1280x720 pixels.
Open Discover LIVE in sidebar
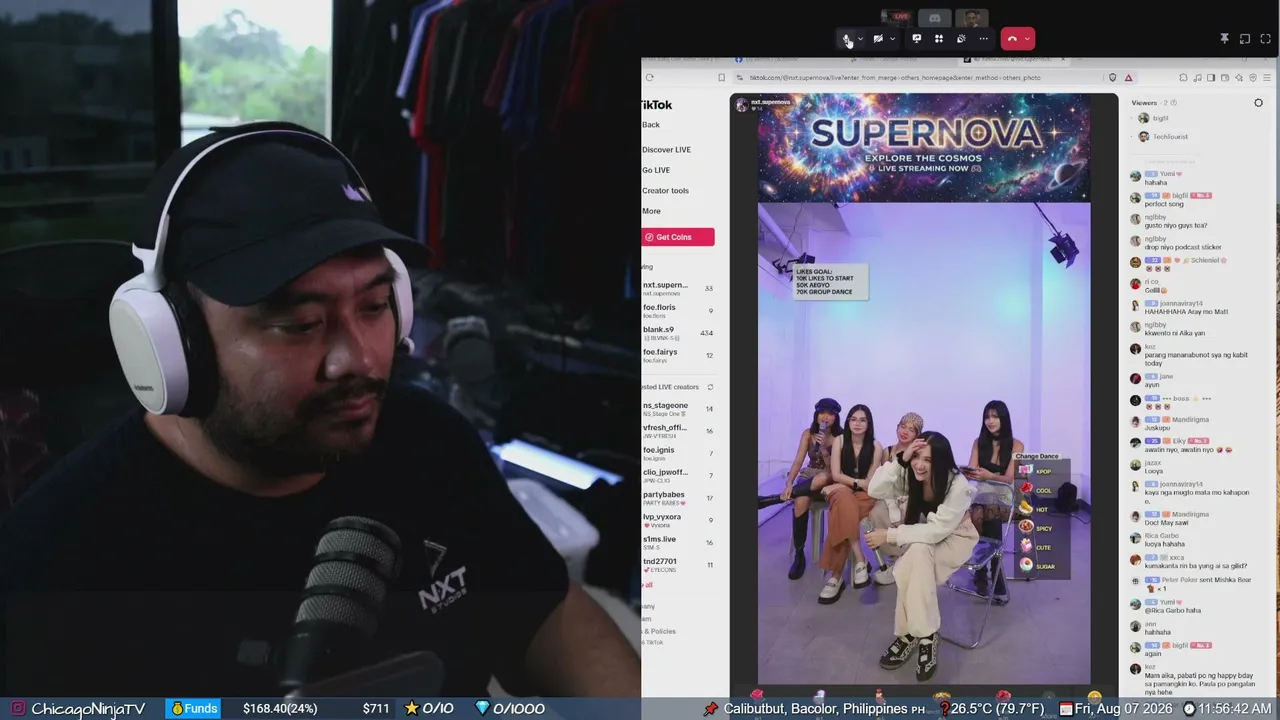coord(666,150)
